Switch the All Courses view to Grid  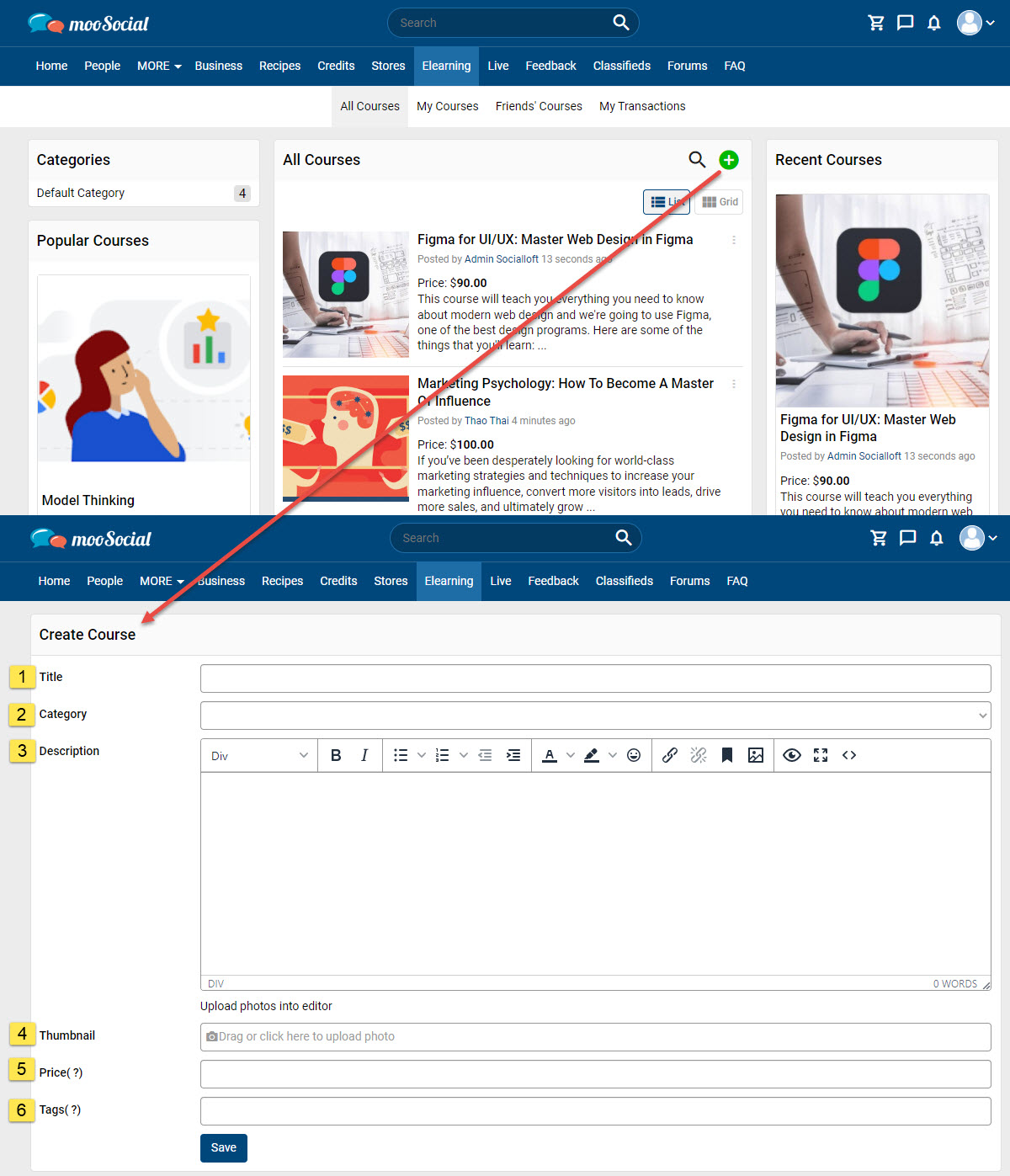point(720,202)
